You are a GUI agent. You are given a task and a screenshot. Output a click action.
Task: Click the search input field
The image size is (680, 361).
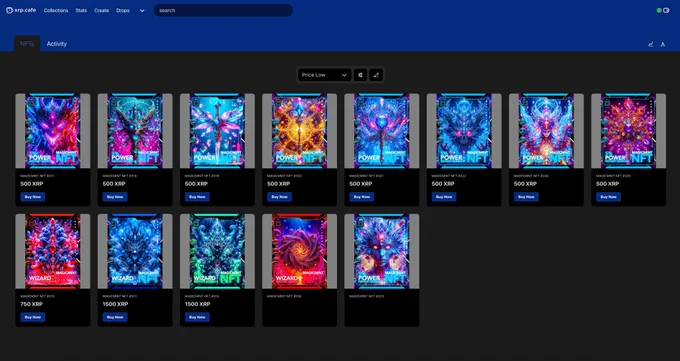(x=223, y=10)
